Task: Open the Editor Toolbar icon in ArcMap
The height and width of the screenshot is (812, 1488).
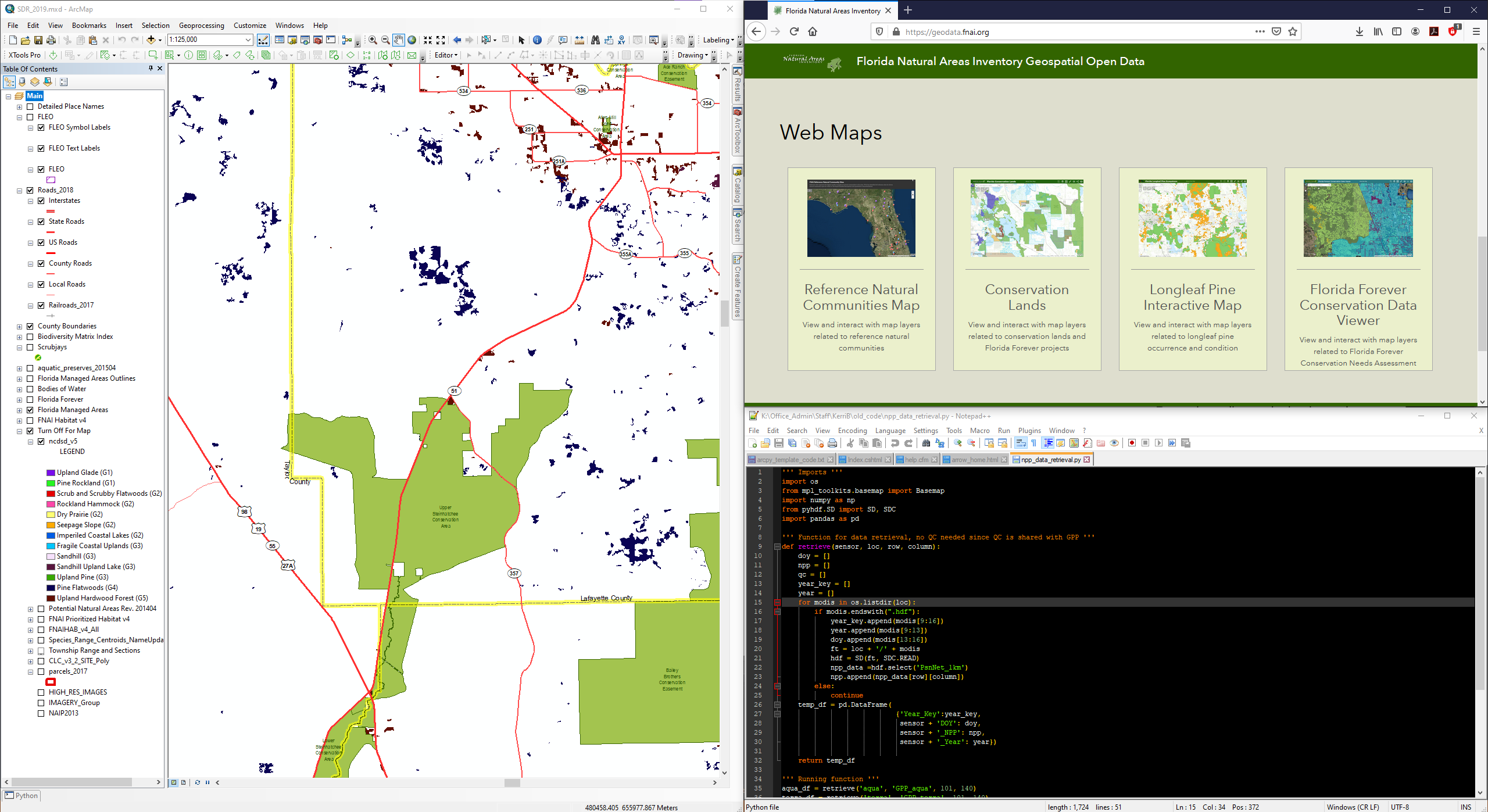Action: coord(263,40)
